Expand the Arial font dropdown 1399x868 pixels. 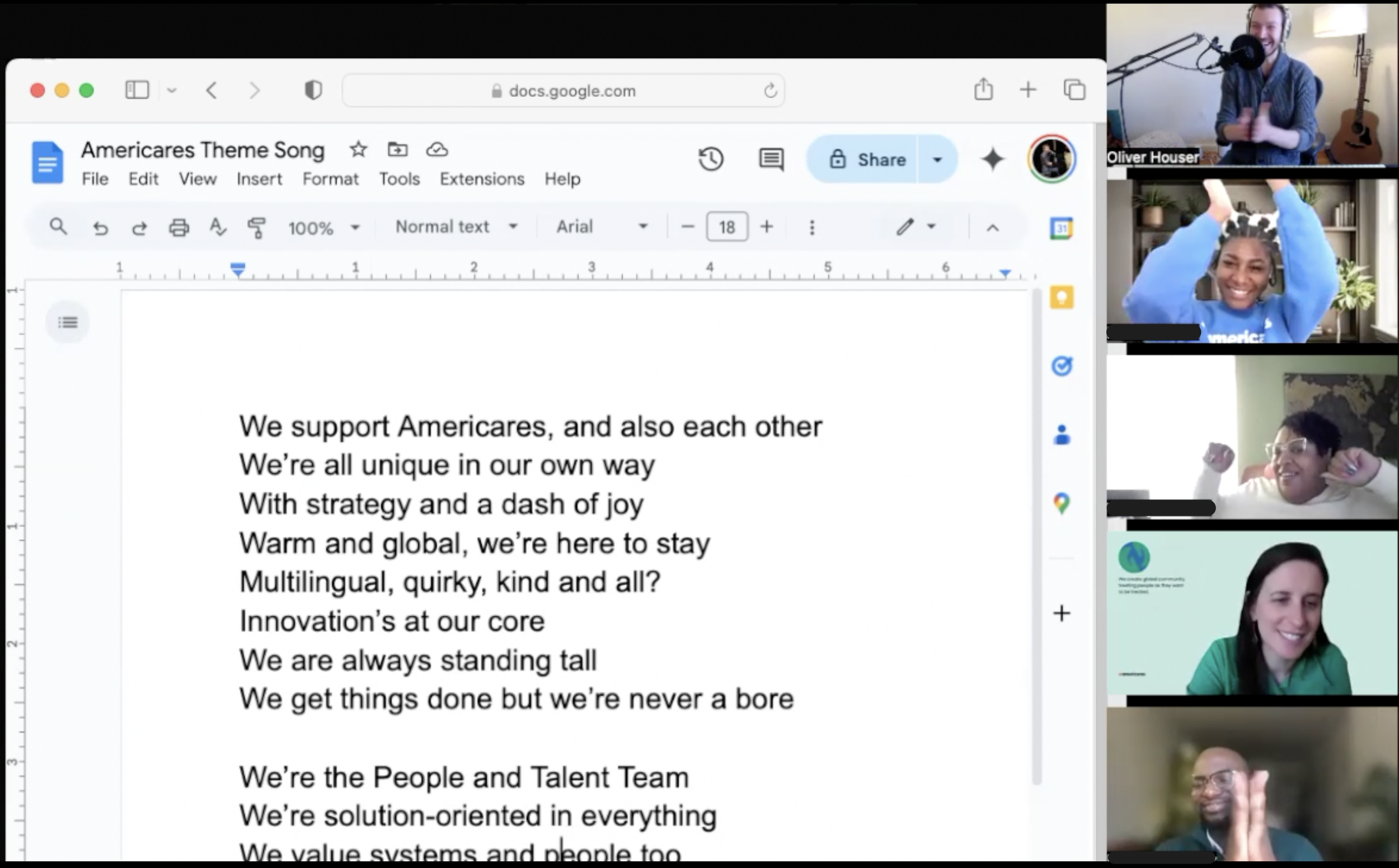click(x=602, y=227)
